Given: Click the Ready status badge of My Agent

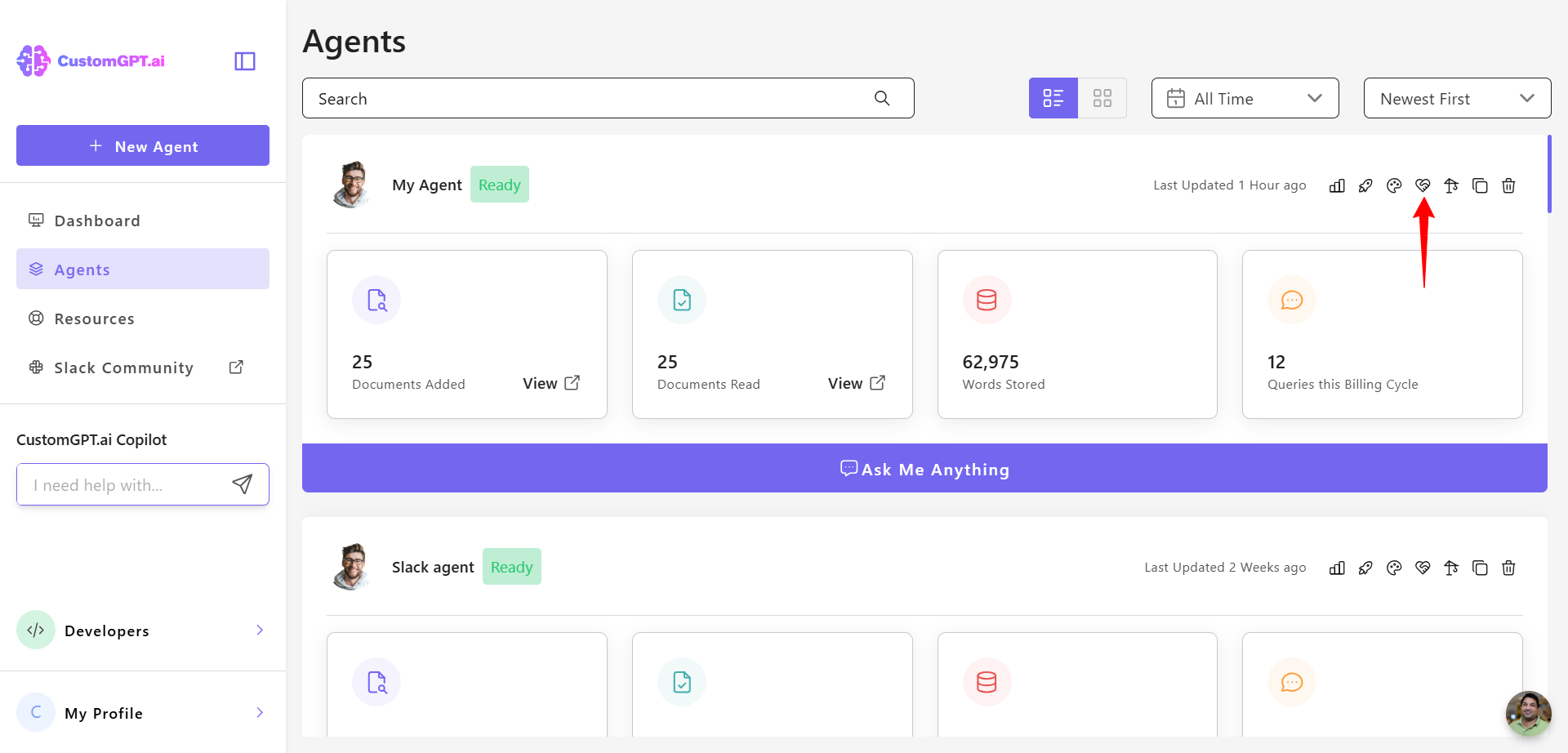Looking at the screenshot, I should [x=500, y=185].
